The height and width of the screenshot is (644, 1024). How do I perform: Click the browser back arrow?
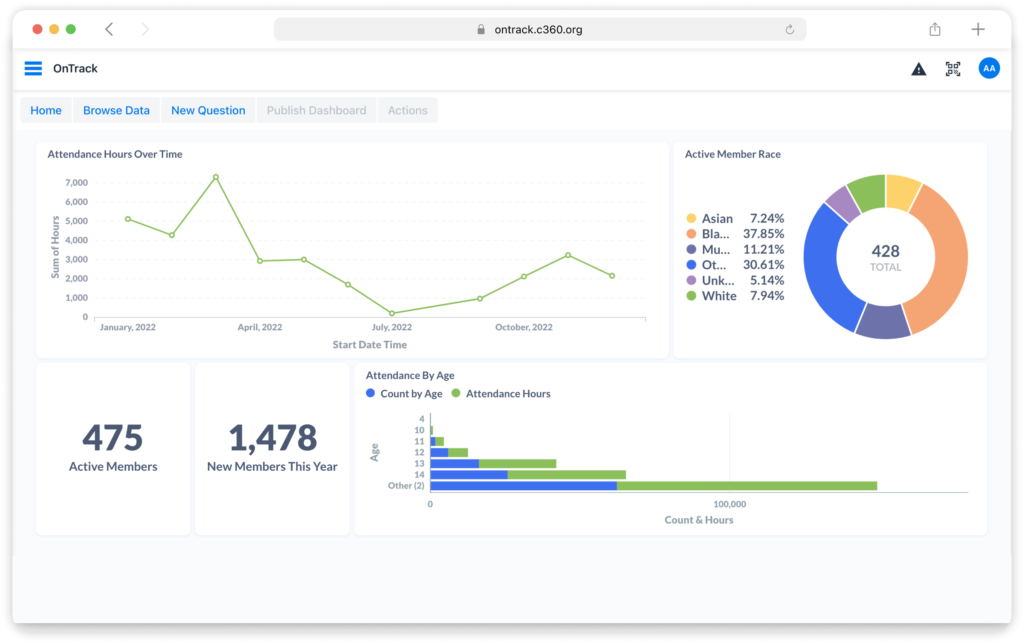click(109, 29)
